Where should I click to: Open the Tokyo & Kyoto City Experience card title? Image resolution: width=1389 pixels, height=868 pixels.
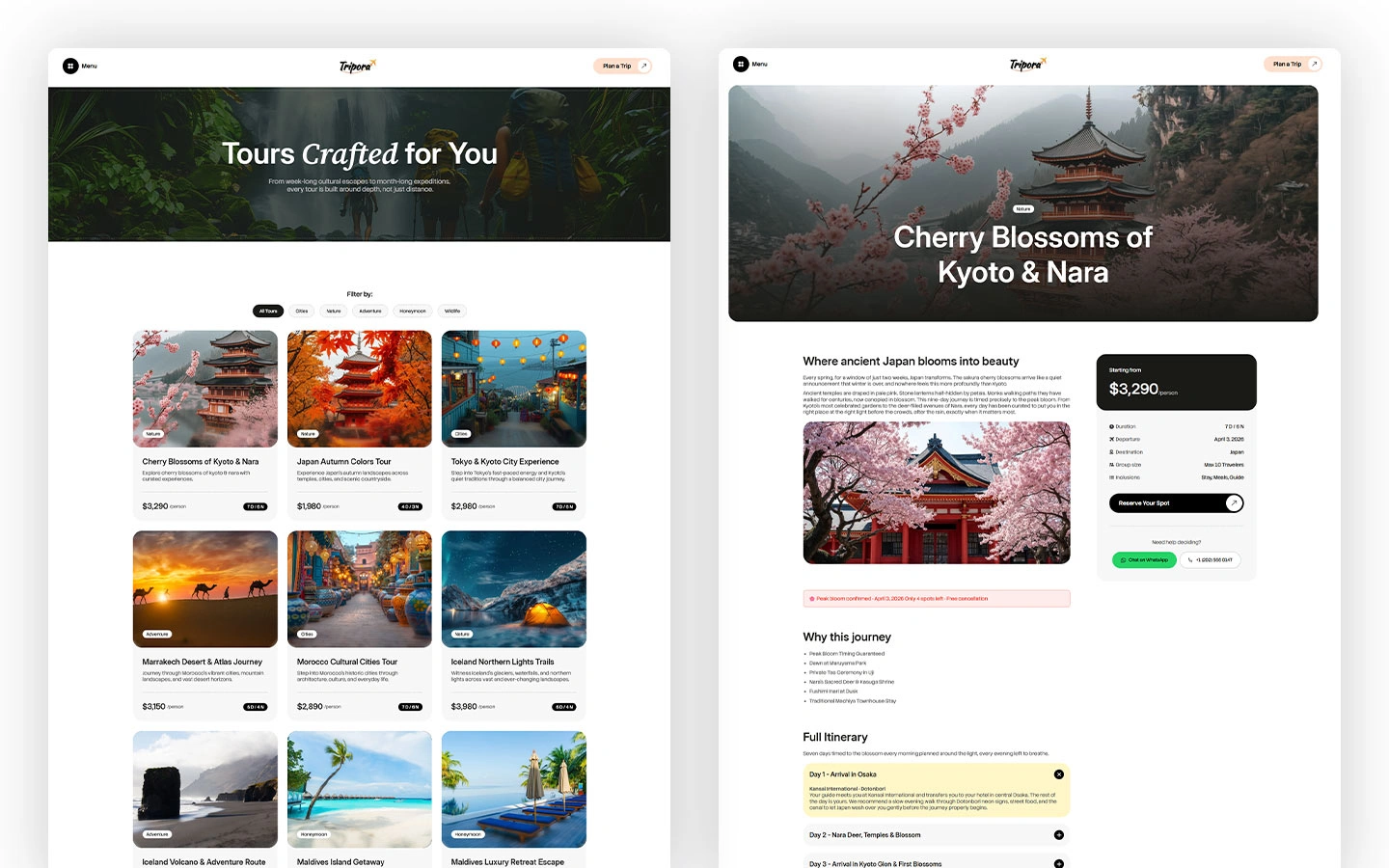[505, 462]
